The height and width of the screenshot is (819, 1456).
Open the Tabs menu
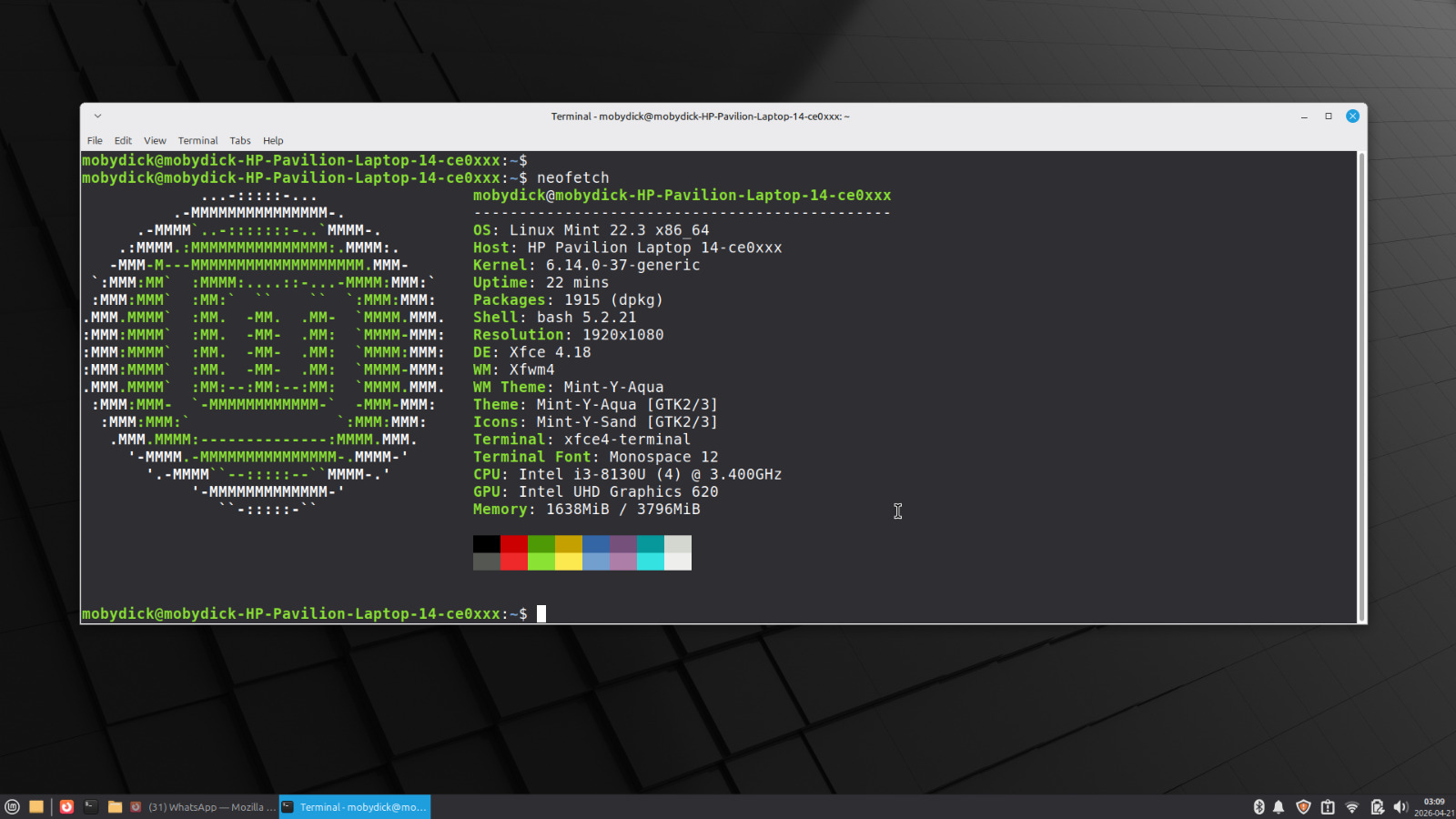click(x=240, y=141)
